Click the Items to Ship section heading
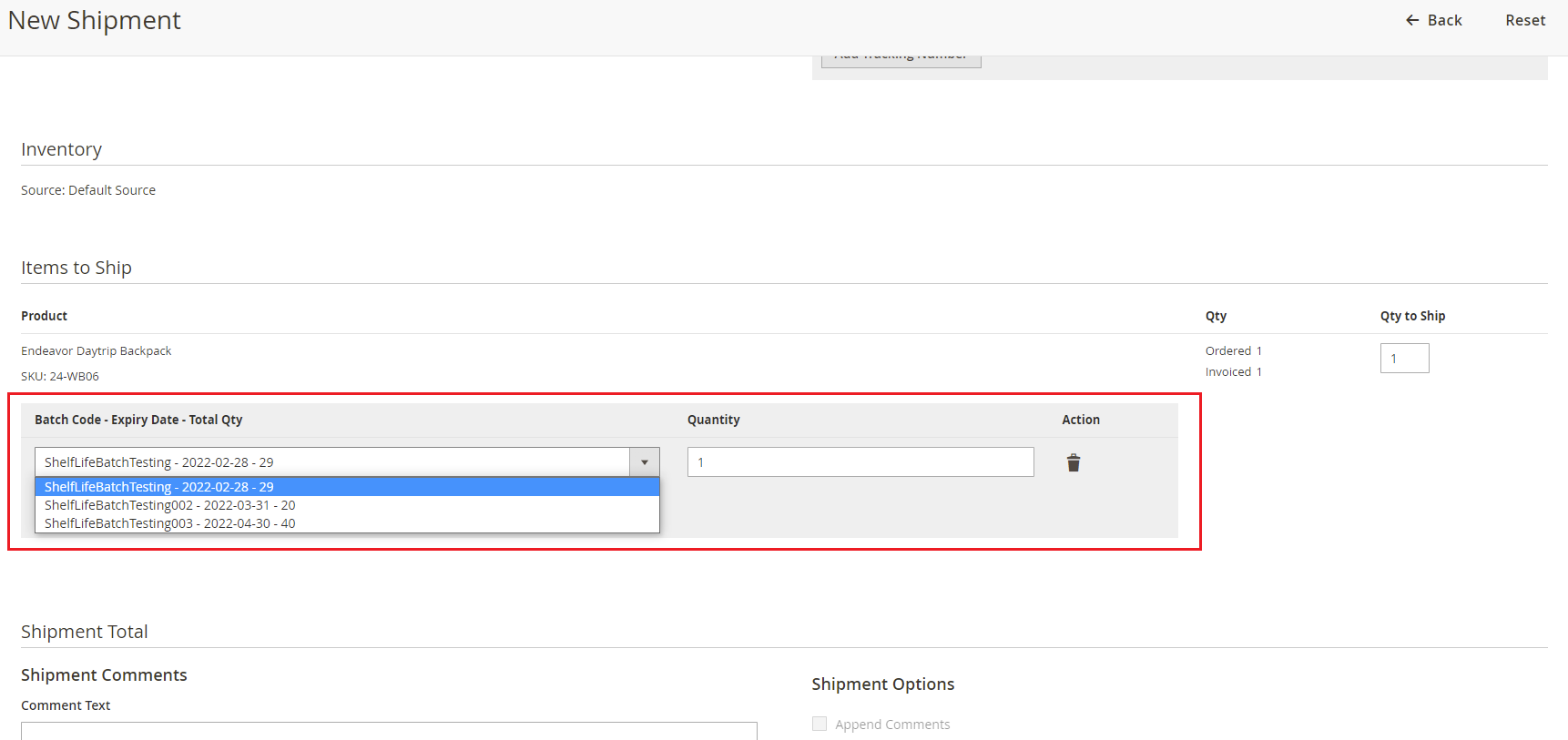Viewport: 1568px width, 740px height. (x=76, y=268)
